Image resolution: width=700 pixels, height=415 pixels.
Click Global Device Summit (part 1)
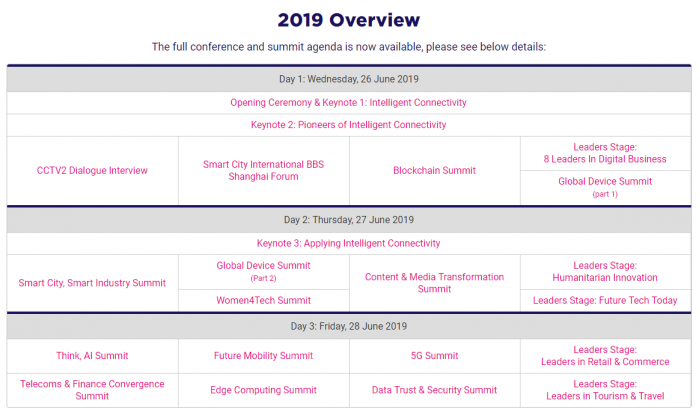pyautogui.click(x=605, y=187)
